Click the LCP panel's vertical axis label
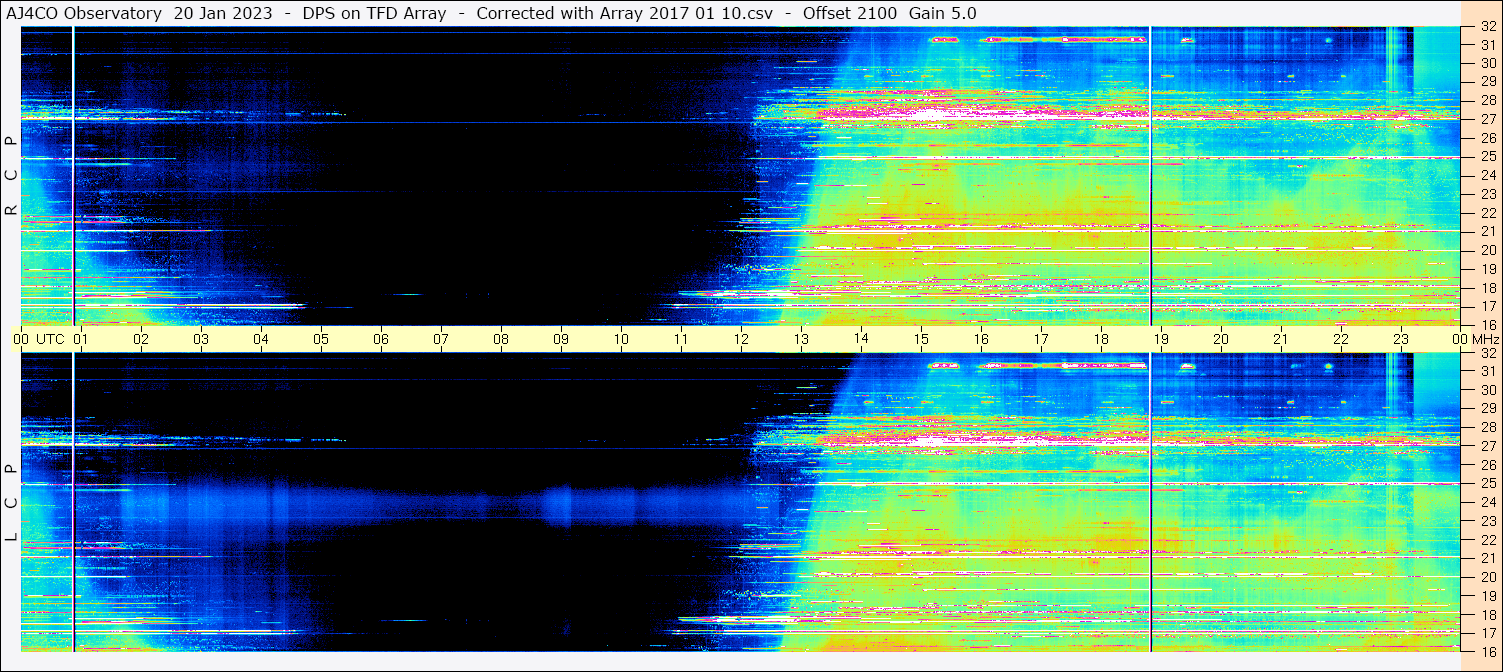 11,503
